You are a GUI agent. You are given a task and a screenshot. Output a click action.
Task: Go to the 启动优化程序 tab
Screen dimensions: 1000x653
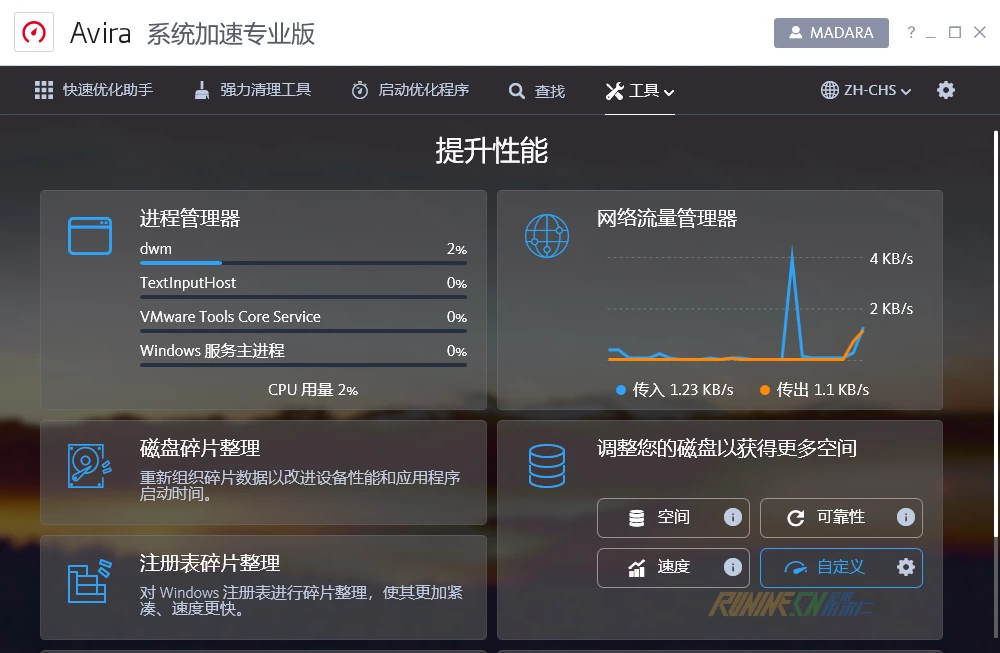410,91
